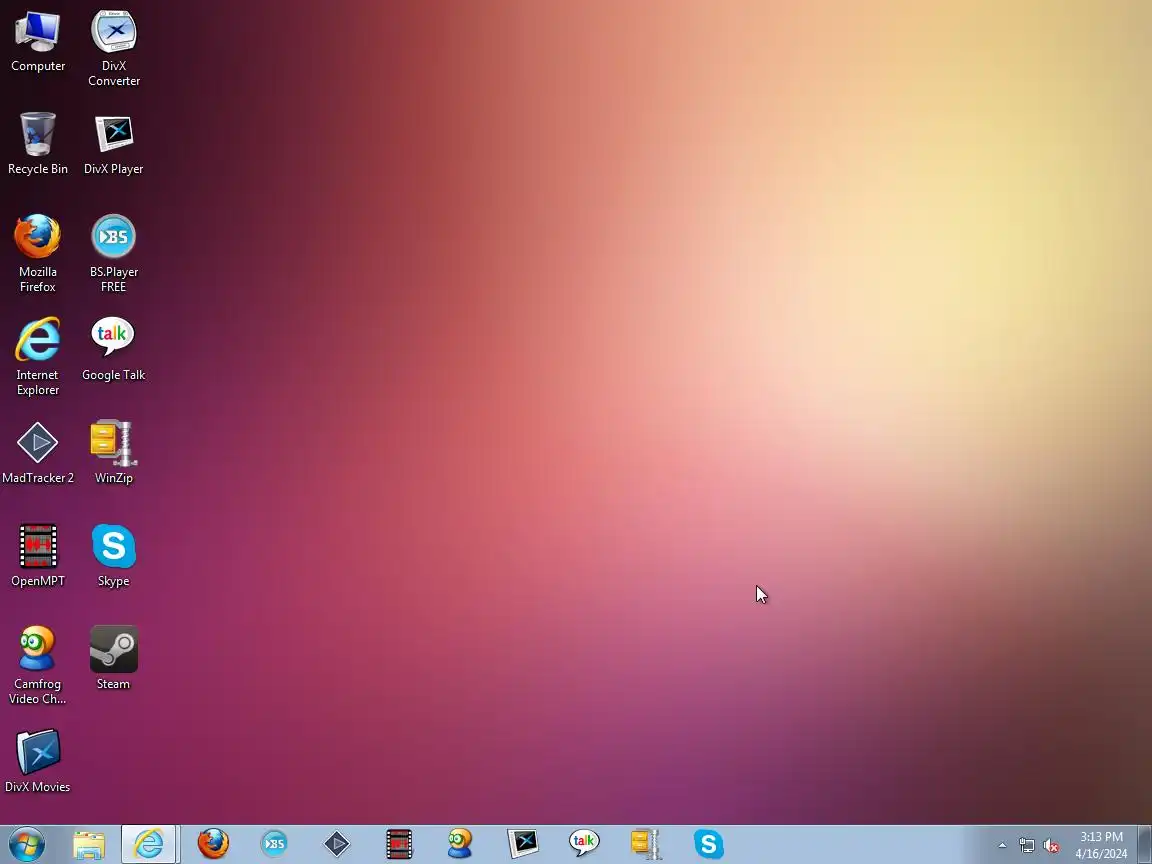Open Windows Explorer from the taskbar
The height and width of the screenshot is (864, 1152).
89,844
